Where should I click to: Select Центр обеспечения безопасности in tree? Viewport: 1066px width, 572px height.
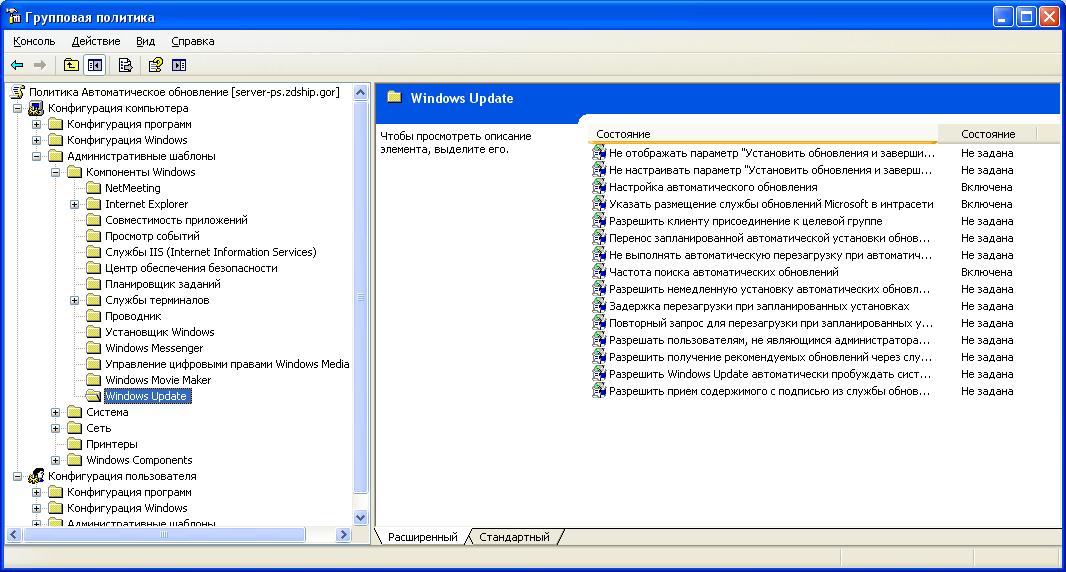point(191,268)
